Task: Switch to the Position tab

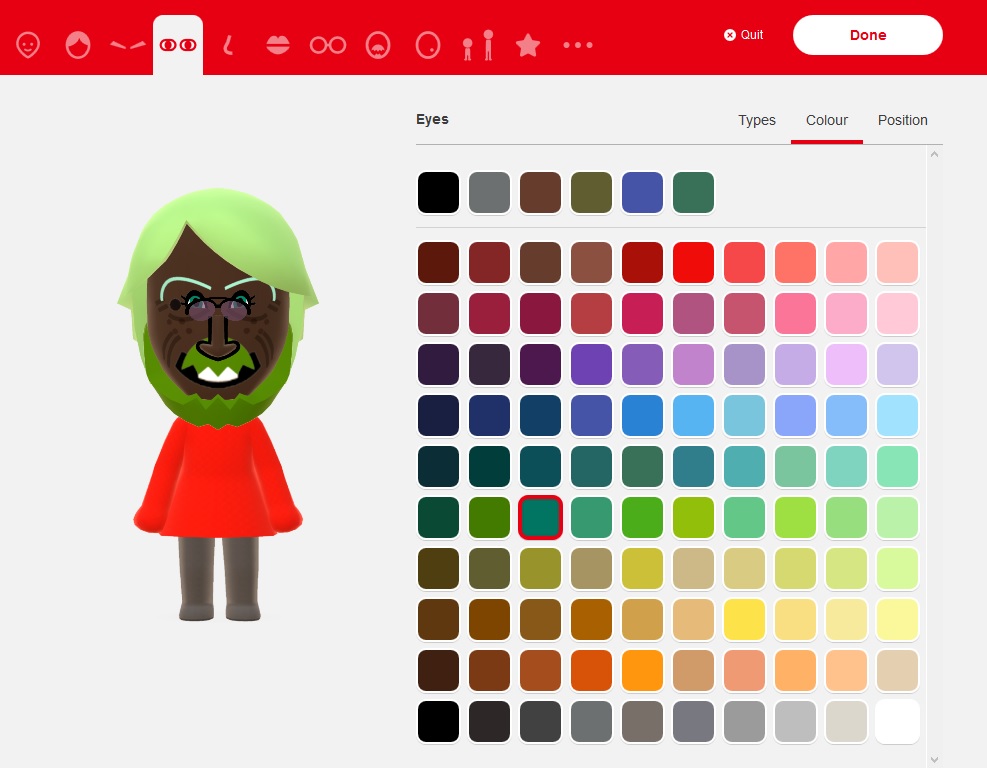Action: 903,120
